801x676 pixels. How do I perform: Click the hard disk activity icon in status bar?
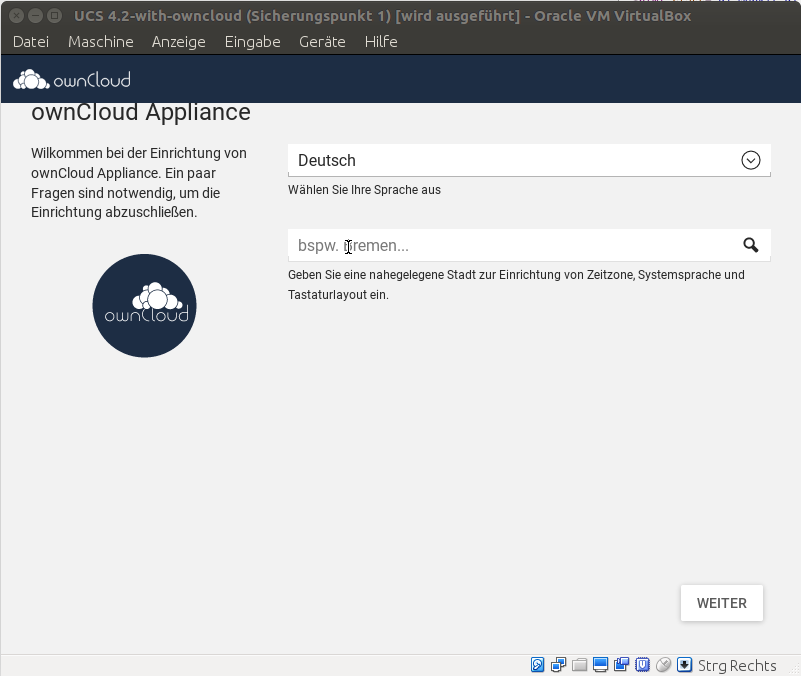(538, 665)
